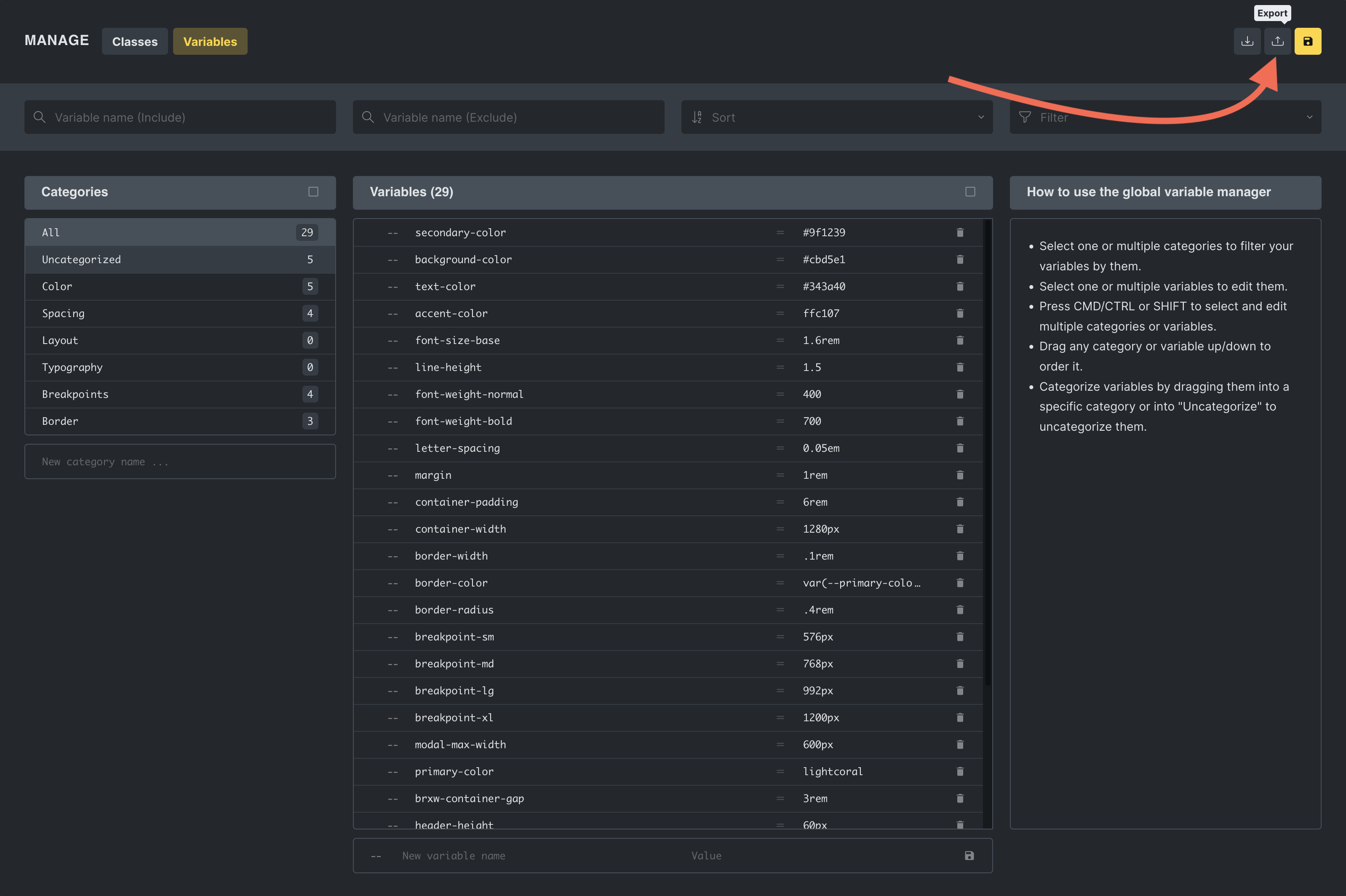The height and width of the screenshot is (896, 1346).
Task: Focus the New category name input
Action: click(x=179, y=462)
